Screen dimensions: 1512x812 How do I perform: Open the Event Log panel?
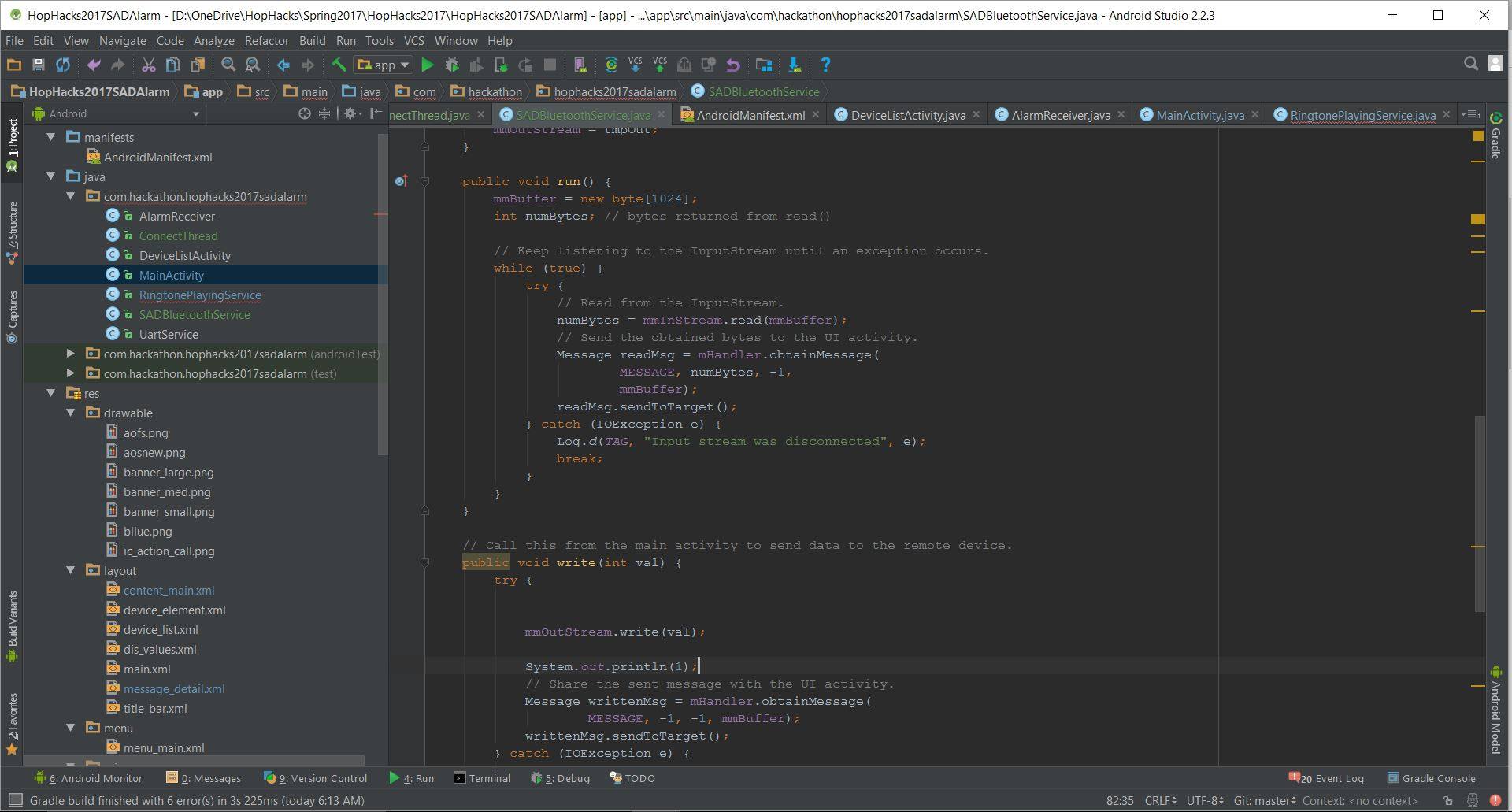(x=1330, y=778)
